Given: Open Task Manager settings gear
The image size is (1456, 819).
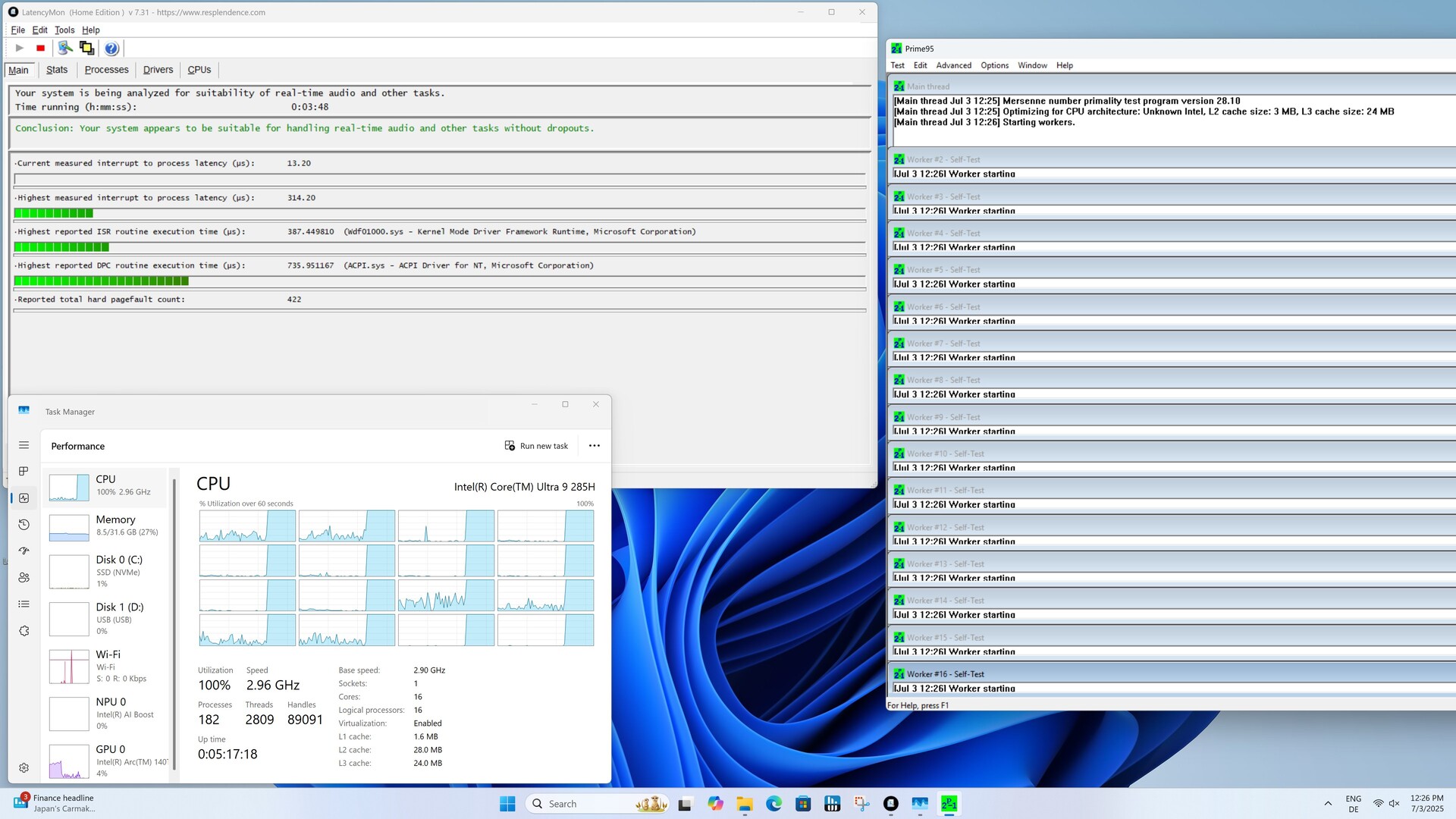Looking at the screenshot, I should click(24, 767).
